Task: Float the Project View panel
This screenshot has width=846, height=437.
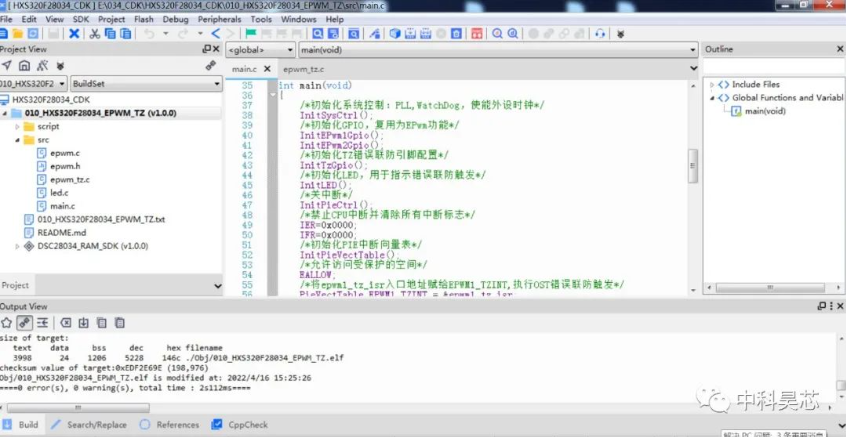Action: coord(207,49)
